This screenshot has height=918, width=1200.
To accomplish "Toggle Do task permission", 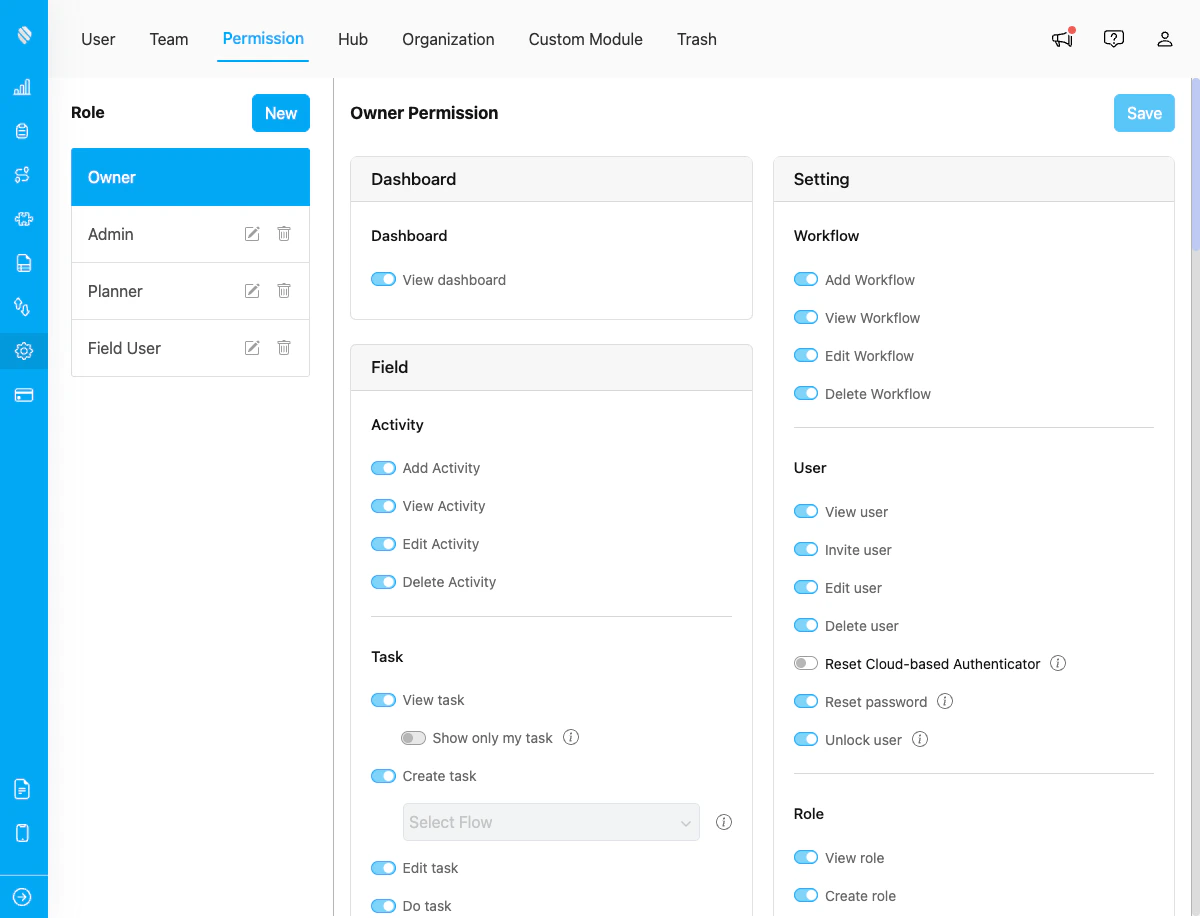I will pyautogui.click(x=383, y=906).
